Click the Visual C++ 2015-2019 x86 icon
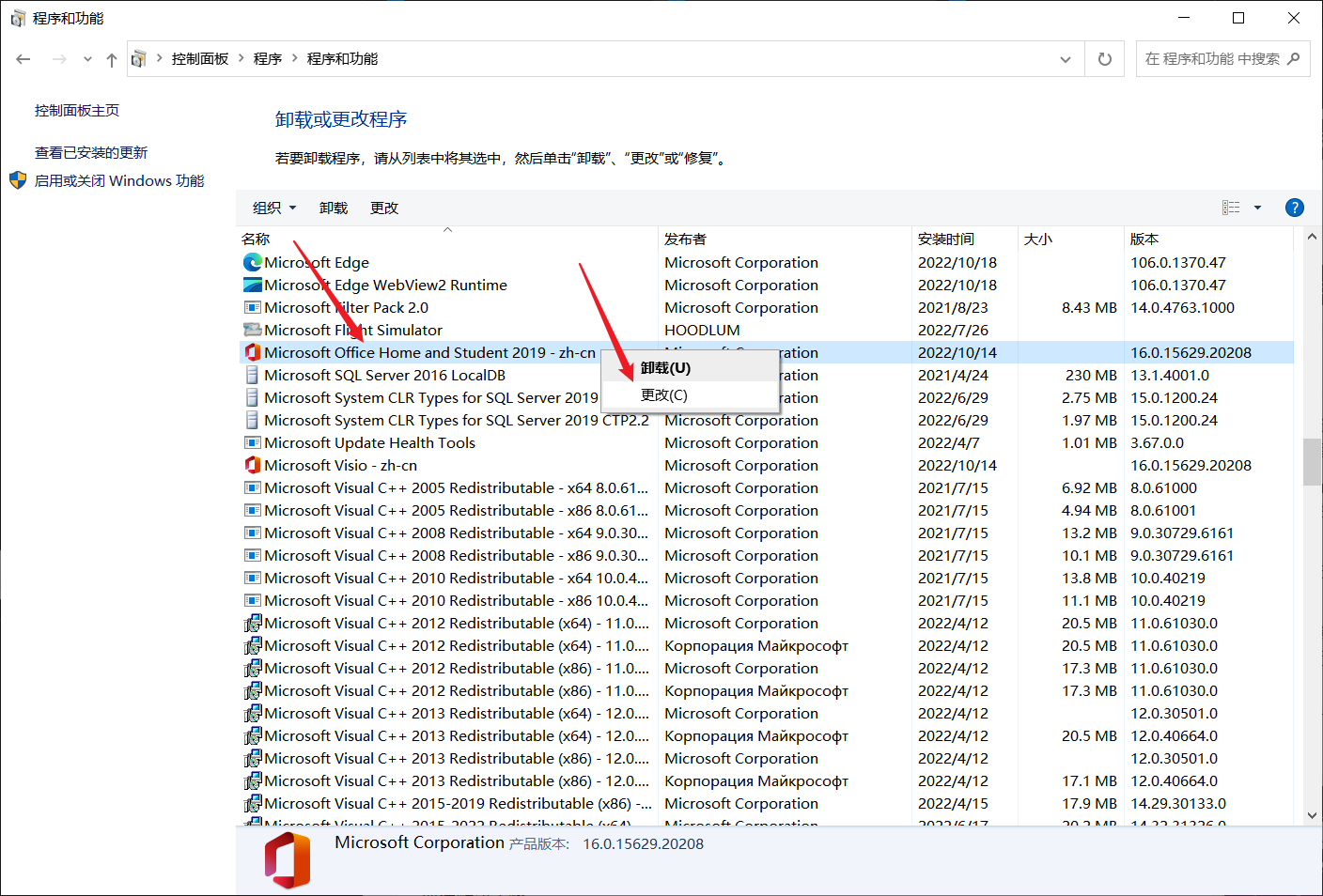Image resolution: width=1323 pixels, height=896 pixels. pyautogui.click(x=253, y=804)
